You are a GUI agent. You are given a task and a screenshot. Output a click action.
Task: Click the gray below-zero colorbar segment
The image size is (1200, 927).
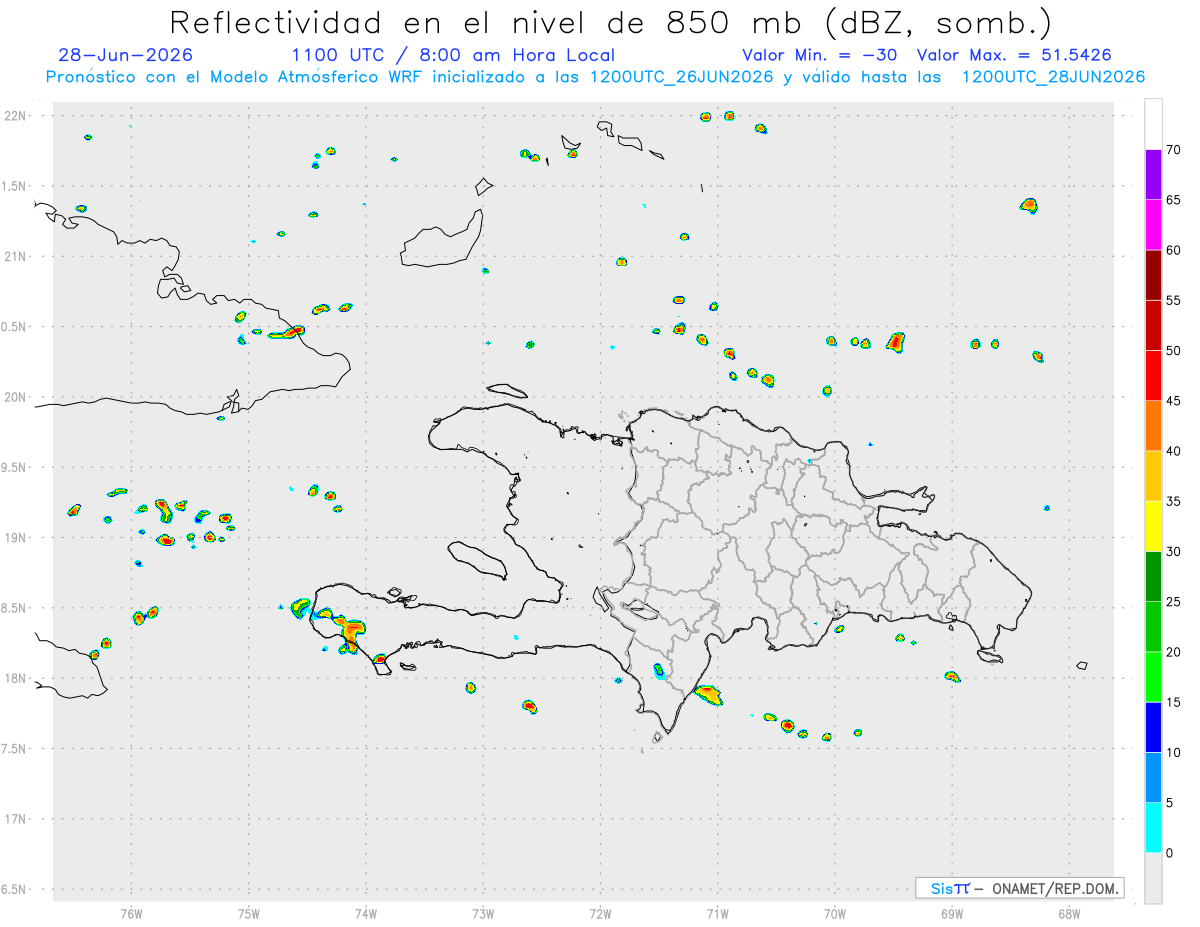tap(1153, 878)
